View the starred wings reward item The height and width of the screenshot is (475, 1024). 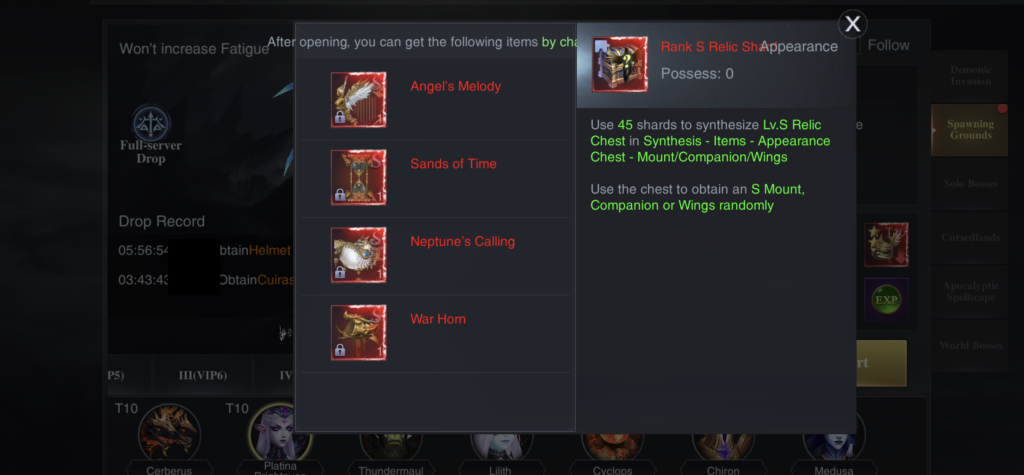pos(886,244)
